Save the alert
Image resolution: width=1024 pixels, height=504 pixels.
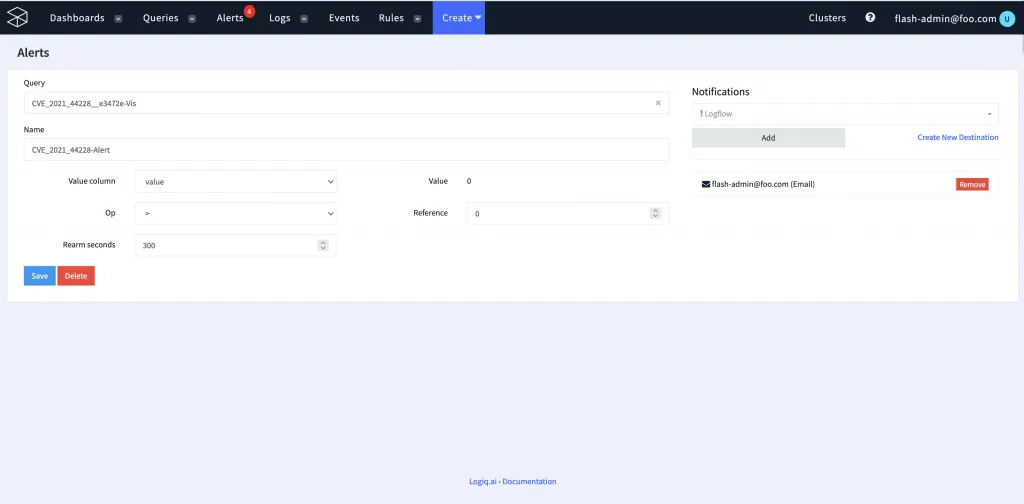tap(39, 276)
